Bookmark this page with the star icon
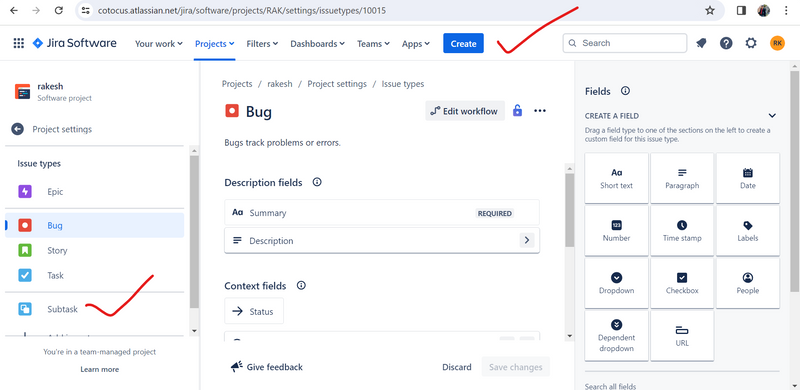 point(710,10)
